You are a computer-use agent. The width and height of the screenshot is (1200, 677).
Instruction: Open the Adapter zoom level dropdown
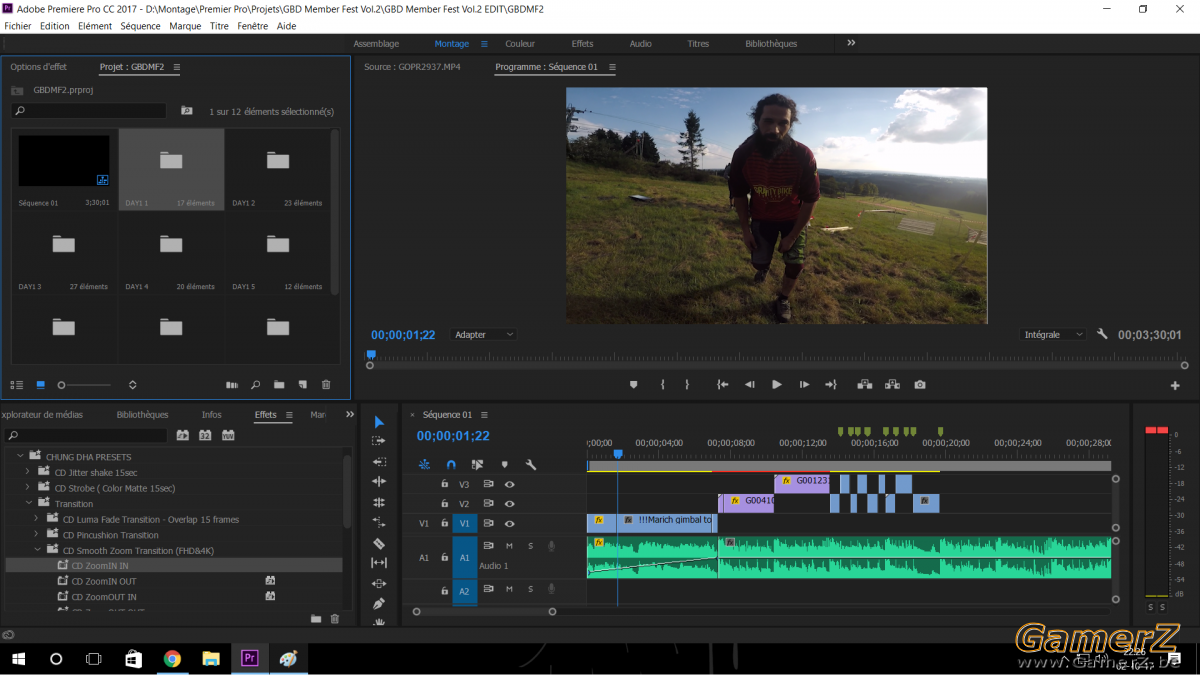point(484,335)
